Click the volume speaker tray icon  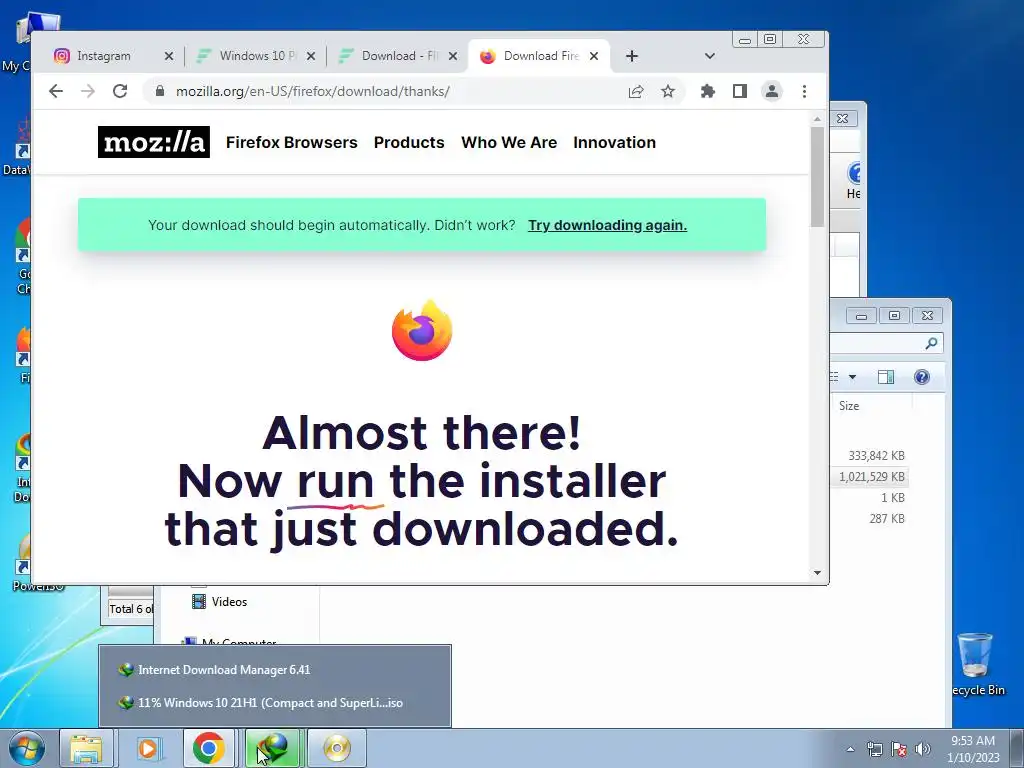click(922, 749)
